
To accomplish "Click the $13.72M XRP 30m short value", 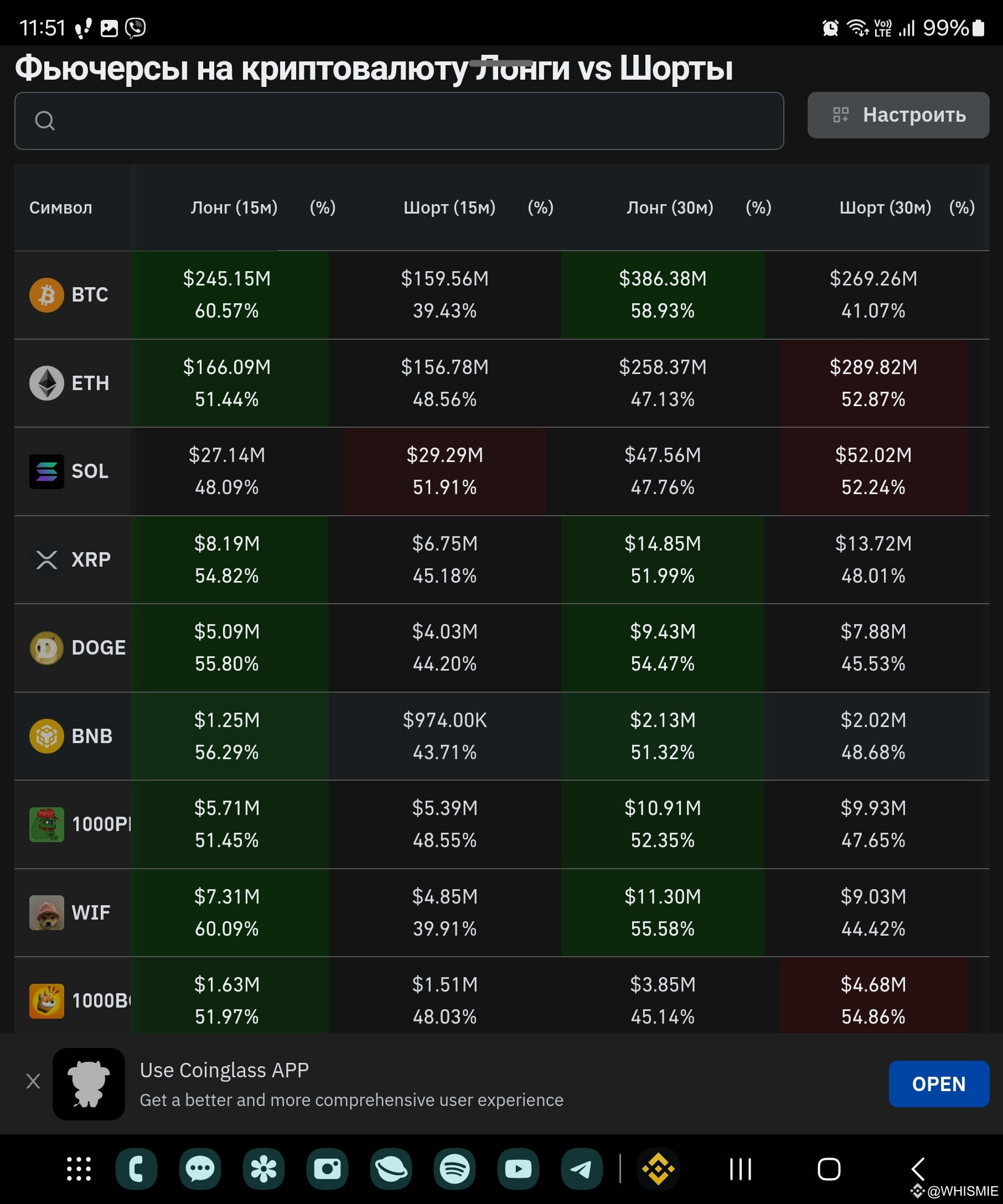I will [873, 543].
